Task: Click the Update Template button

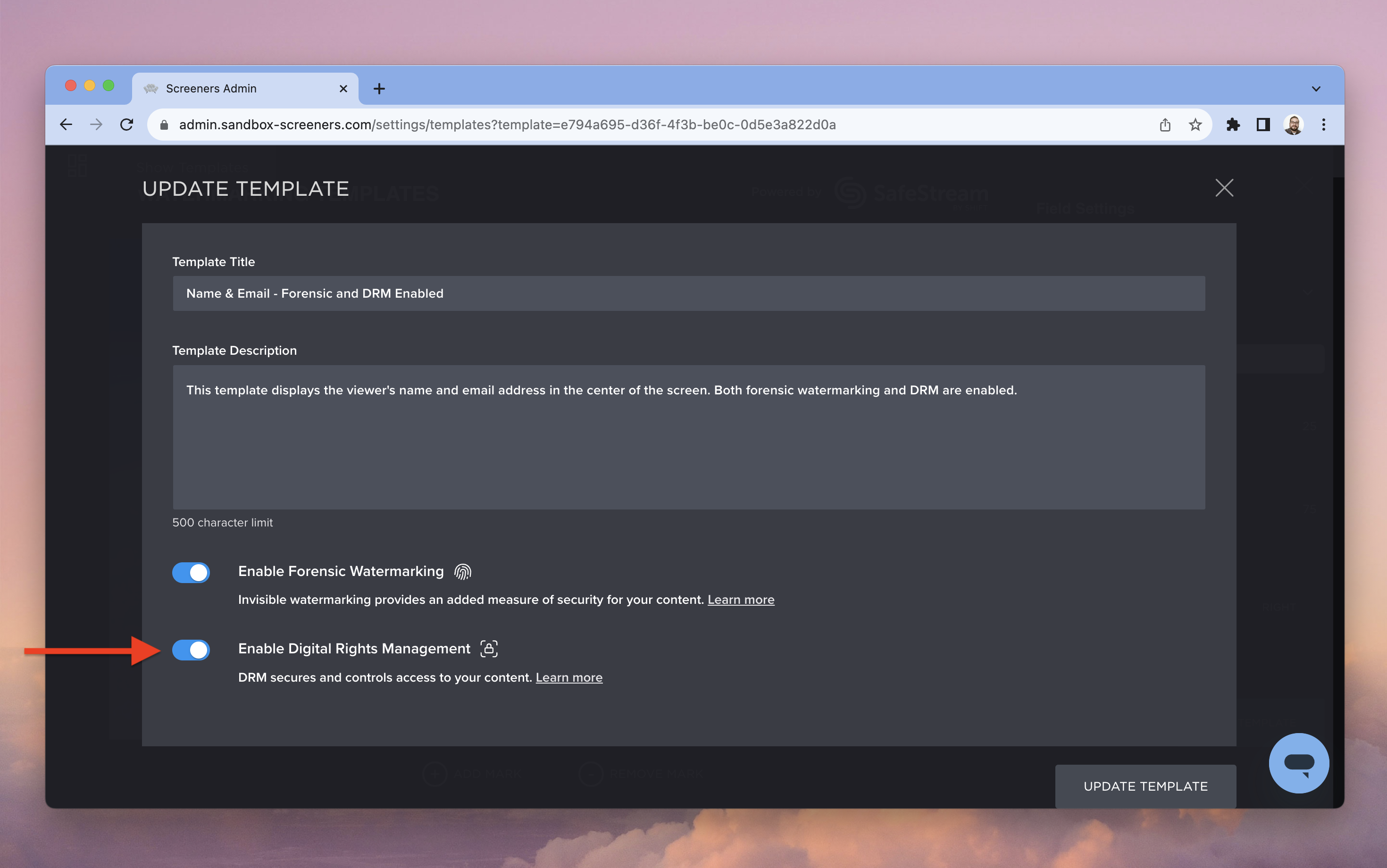Action: click(x=1145, y=786)
